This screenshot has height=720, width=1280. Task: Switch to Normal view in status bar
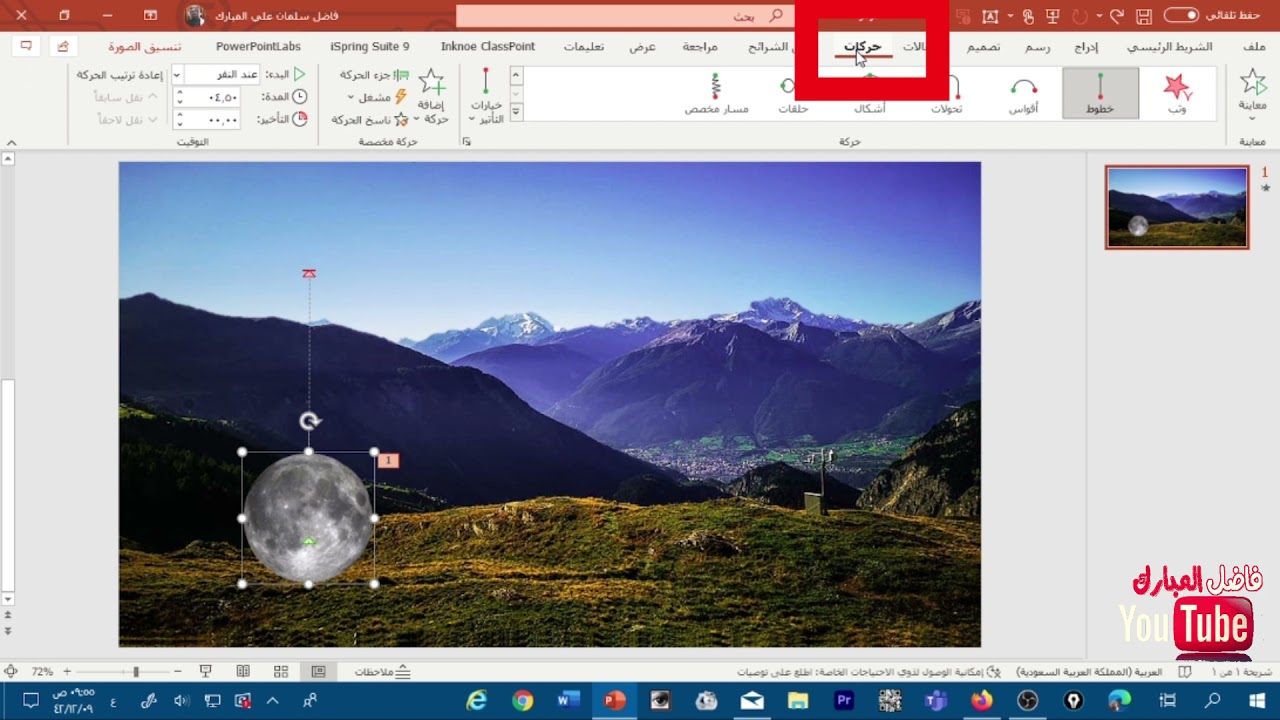click(x=318, y=672)
